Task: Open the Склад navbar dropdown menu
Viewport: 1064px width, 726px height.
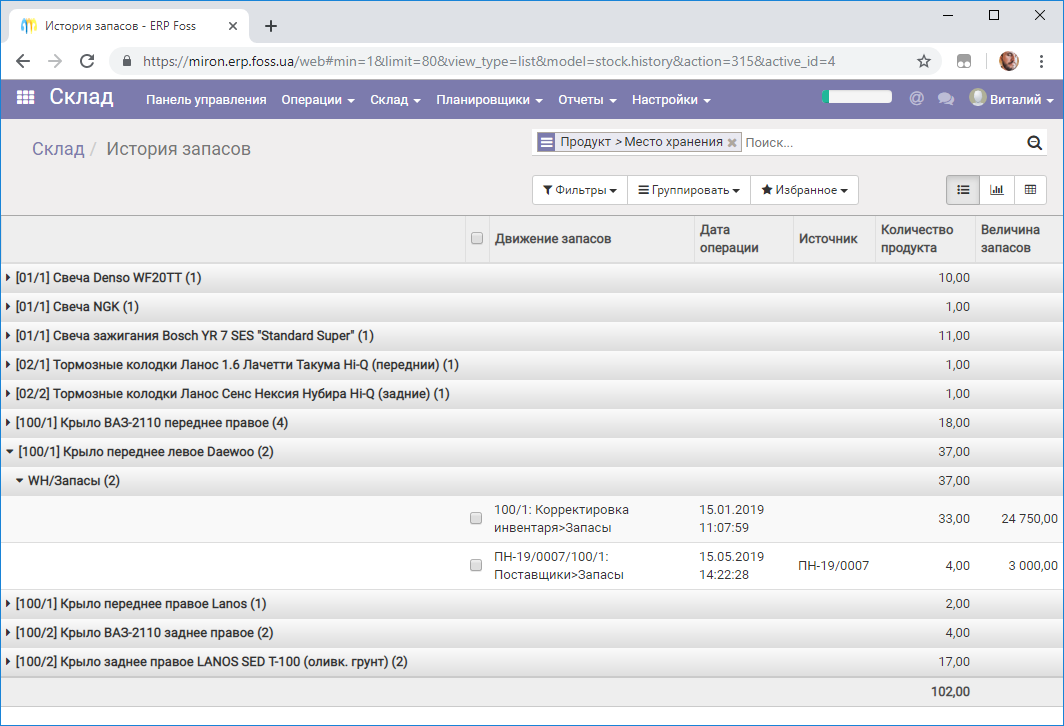Action: [395, 100]
